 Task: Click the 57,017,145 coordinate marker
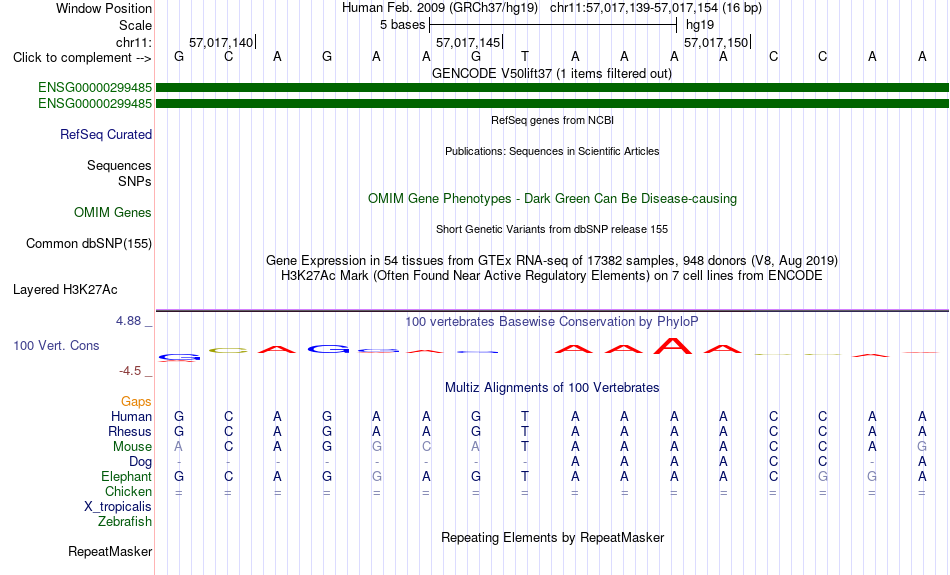pyautogui.click(x=468, y=42)
